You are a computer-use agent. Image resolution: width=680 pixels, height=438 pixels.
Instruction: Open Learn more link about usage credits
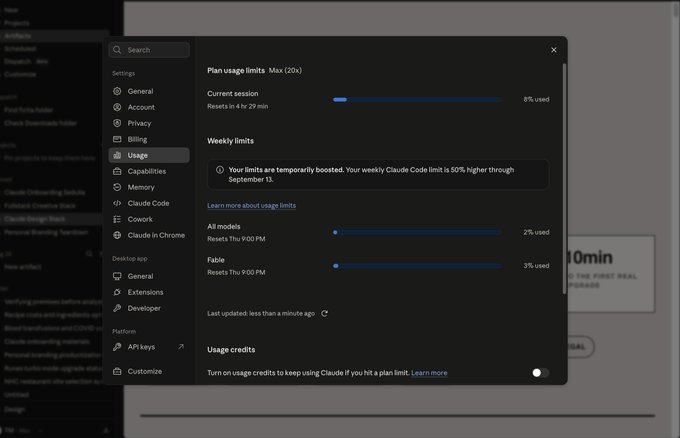click(x=429, y=373)
